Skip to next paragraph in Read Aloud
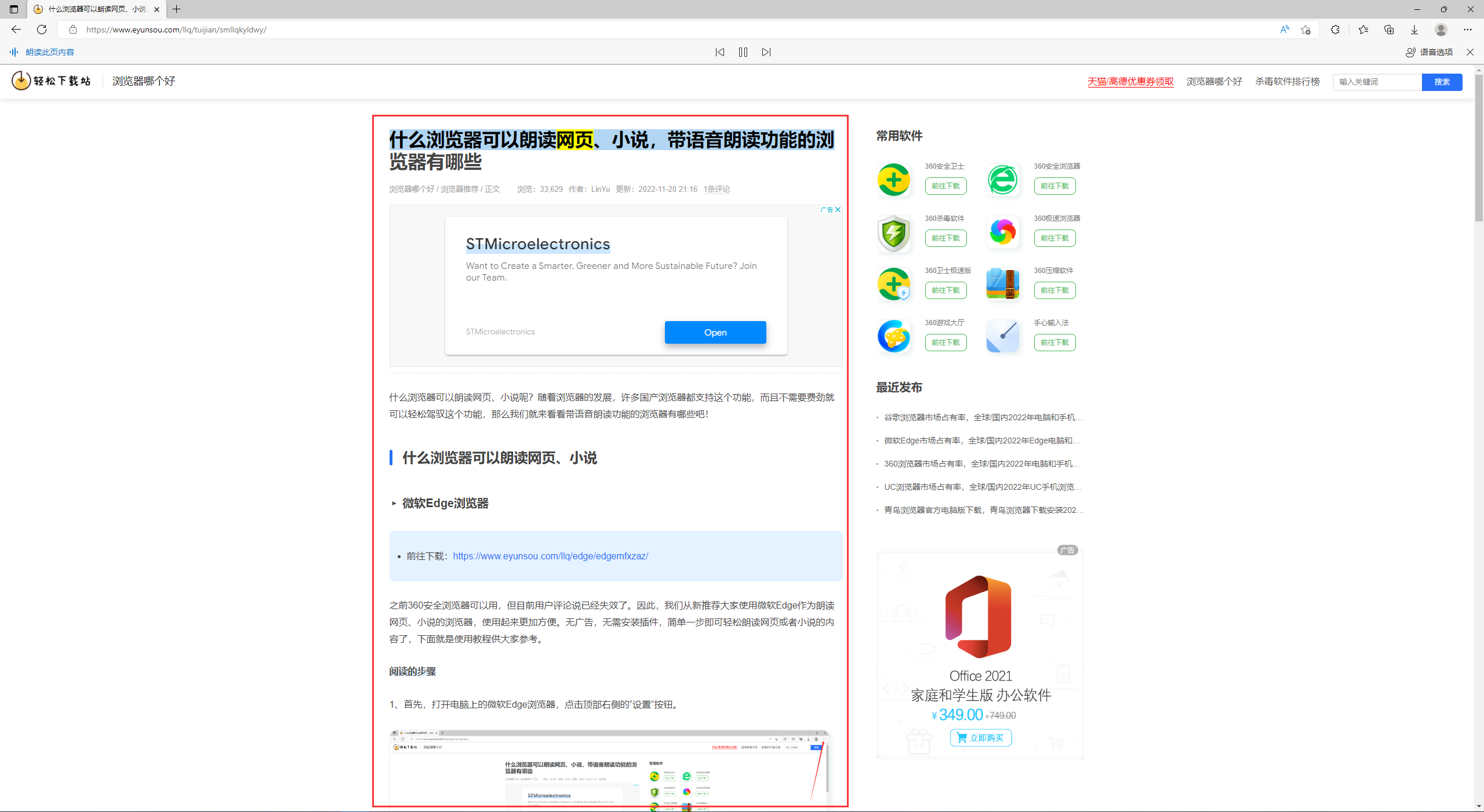 pos(766,52)
